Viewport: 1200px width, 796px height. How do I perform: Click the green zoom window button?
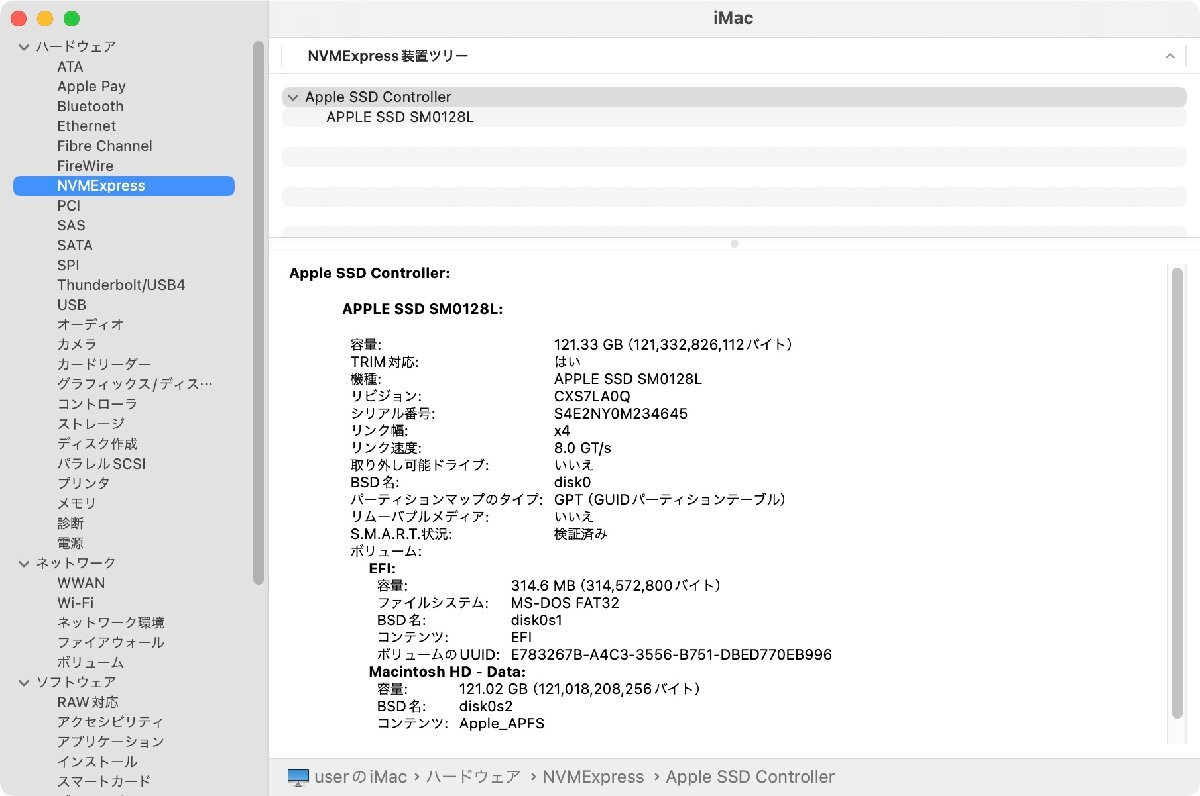pos(71,19)
